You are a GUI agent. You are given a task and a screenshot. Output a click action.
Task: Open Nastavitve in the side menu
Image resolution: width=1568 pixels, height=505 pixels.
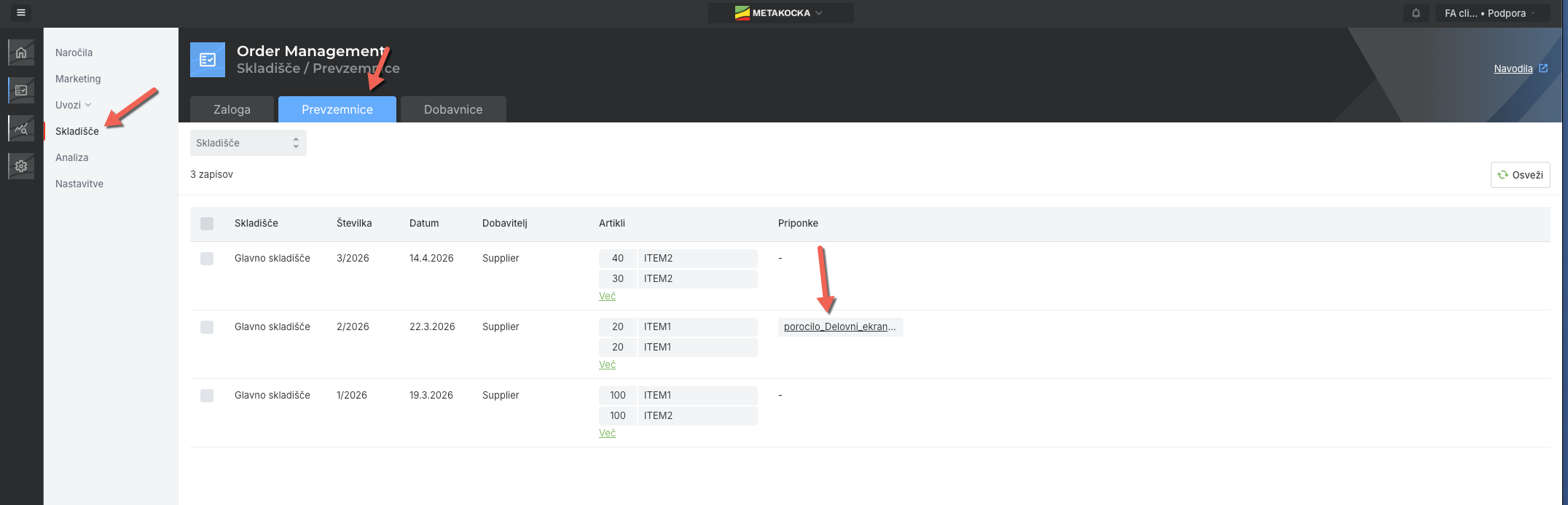[79, 184]
